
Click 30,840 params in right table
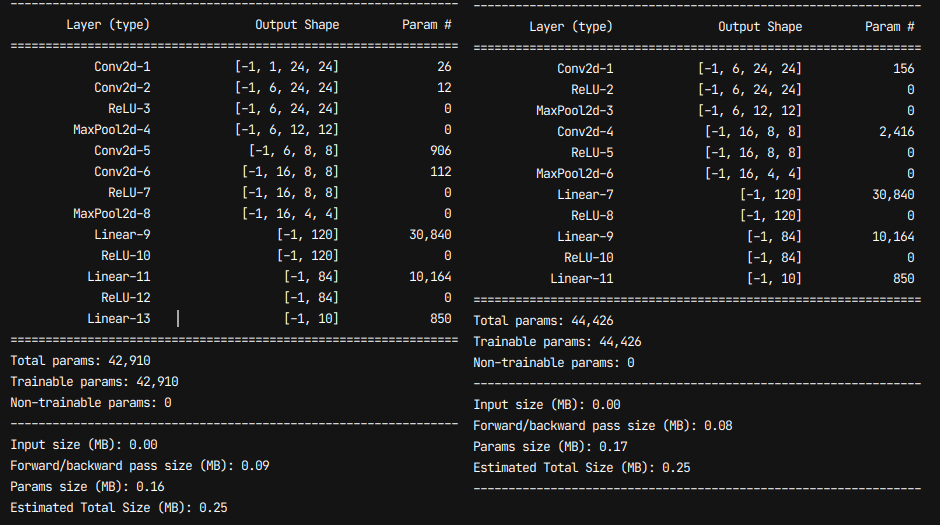click(893, 194)
